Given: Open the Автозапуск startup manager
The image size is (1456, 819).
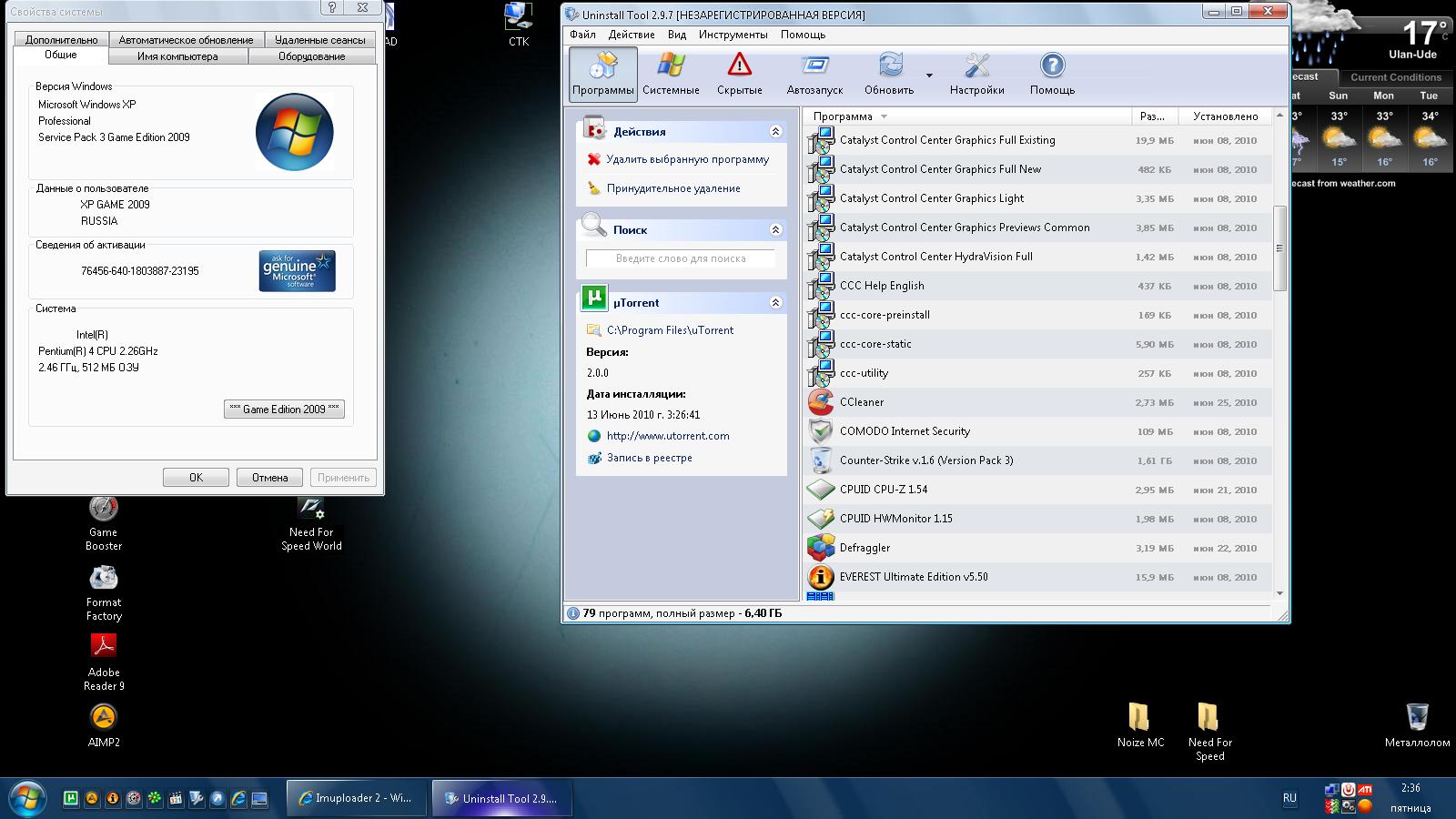Looking at the screenshot, I should (x=814, y=74).
